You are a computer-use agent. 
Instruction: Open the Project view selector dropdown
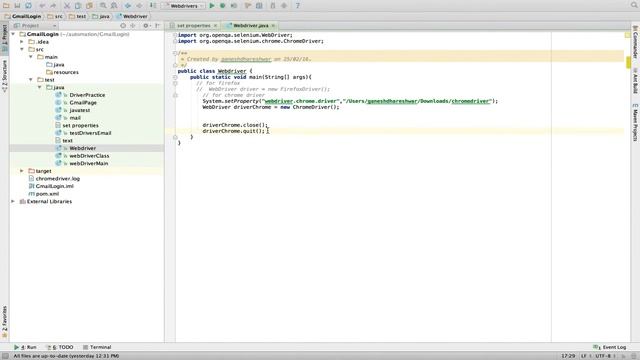click(36, 25)
